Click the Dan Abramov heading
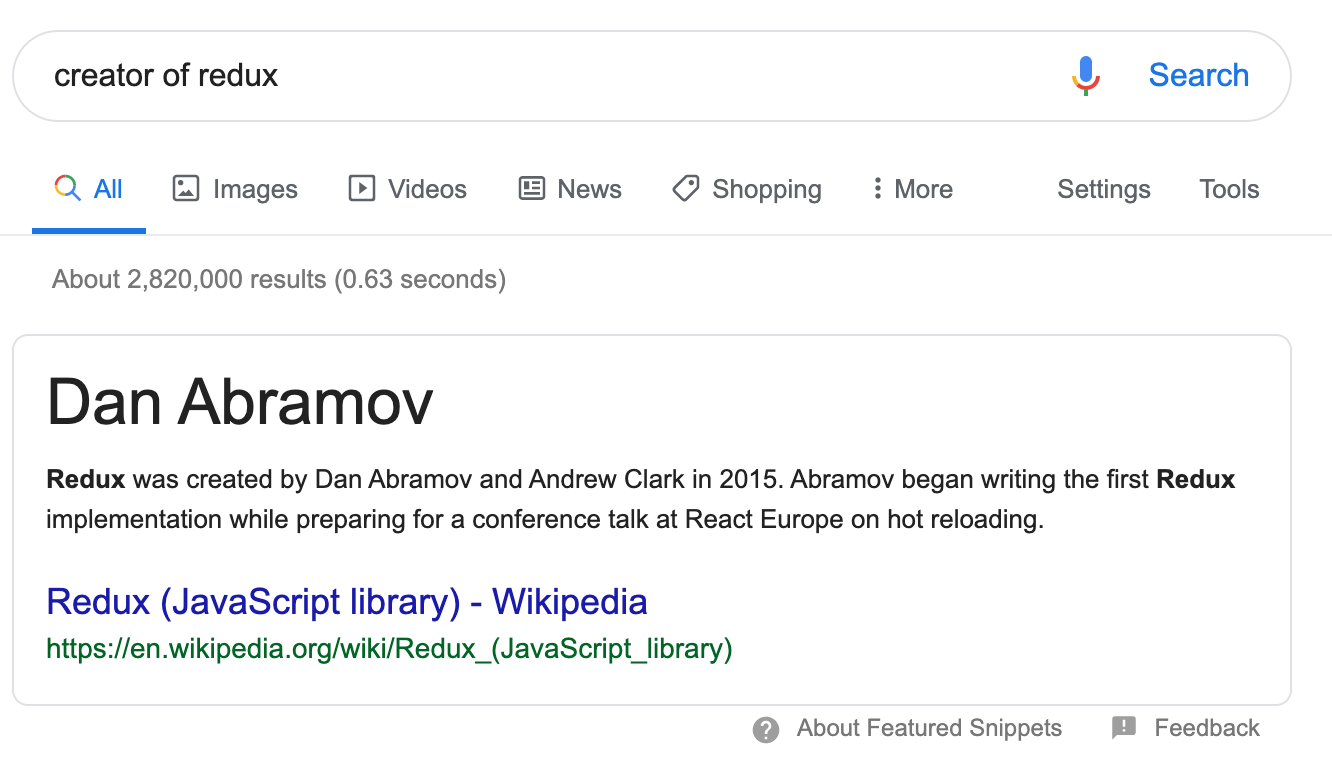The height and width of the screenshot is (778, 1332). tap(240, 403)
